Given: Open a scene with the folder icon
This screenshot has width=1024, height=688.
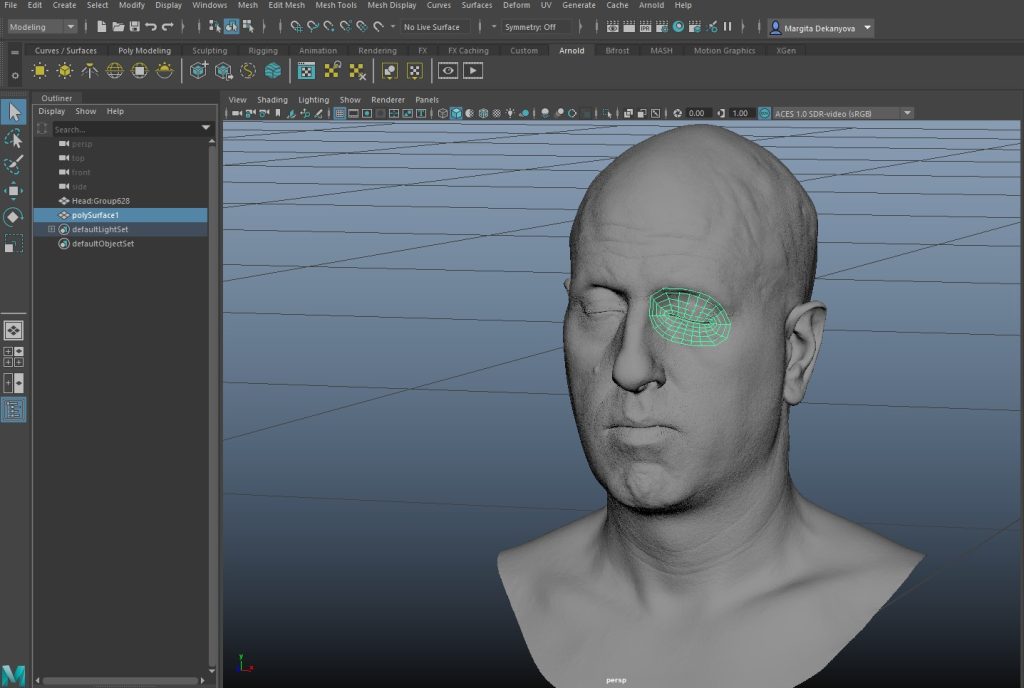Looking at the screenshot, I should click(118, 27).
